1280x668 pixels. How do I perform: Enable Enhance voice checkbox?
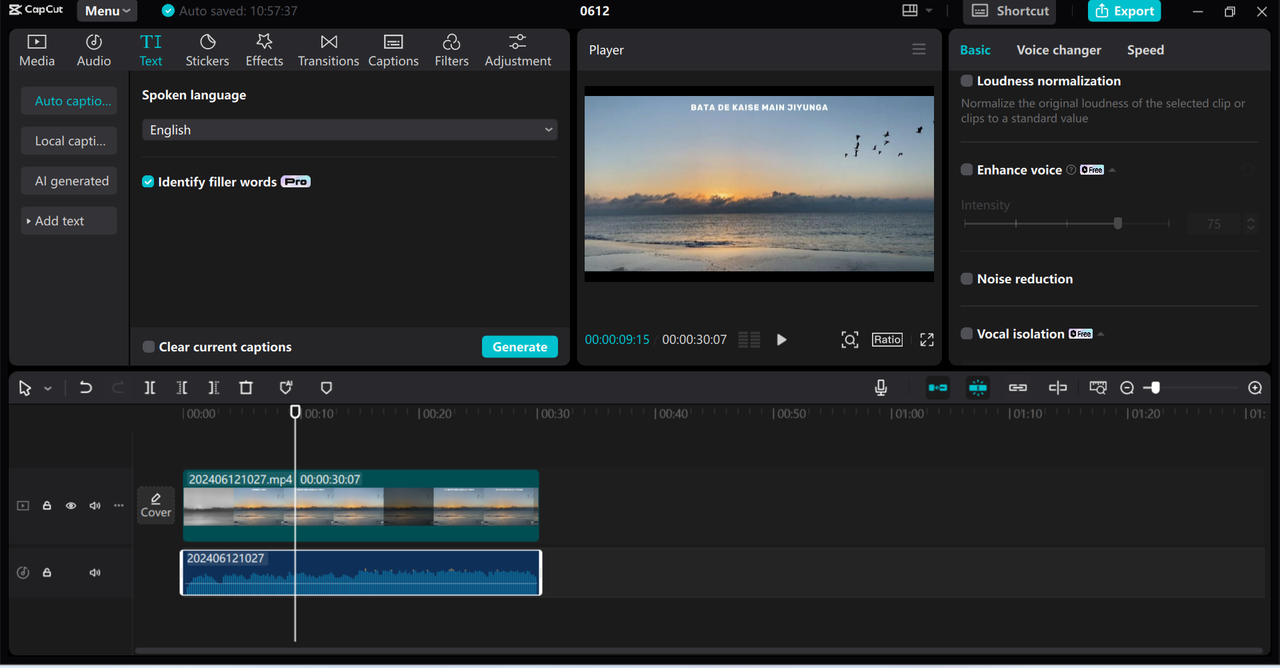pyautogui.click(x=967, y=170)
